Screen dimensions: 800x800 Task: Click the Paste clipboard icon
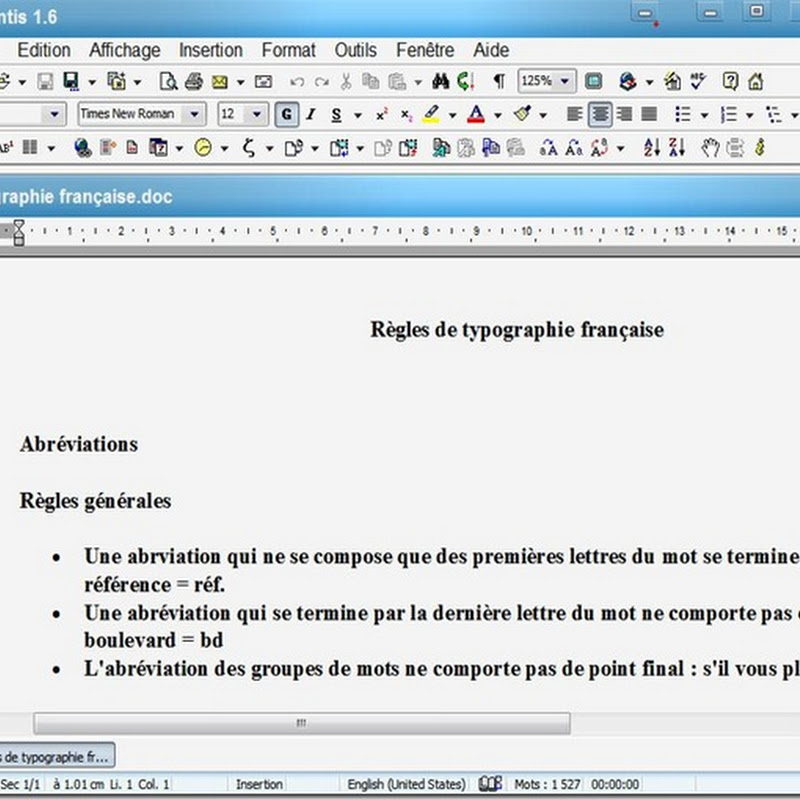pos(397,81)
